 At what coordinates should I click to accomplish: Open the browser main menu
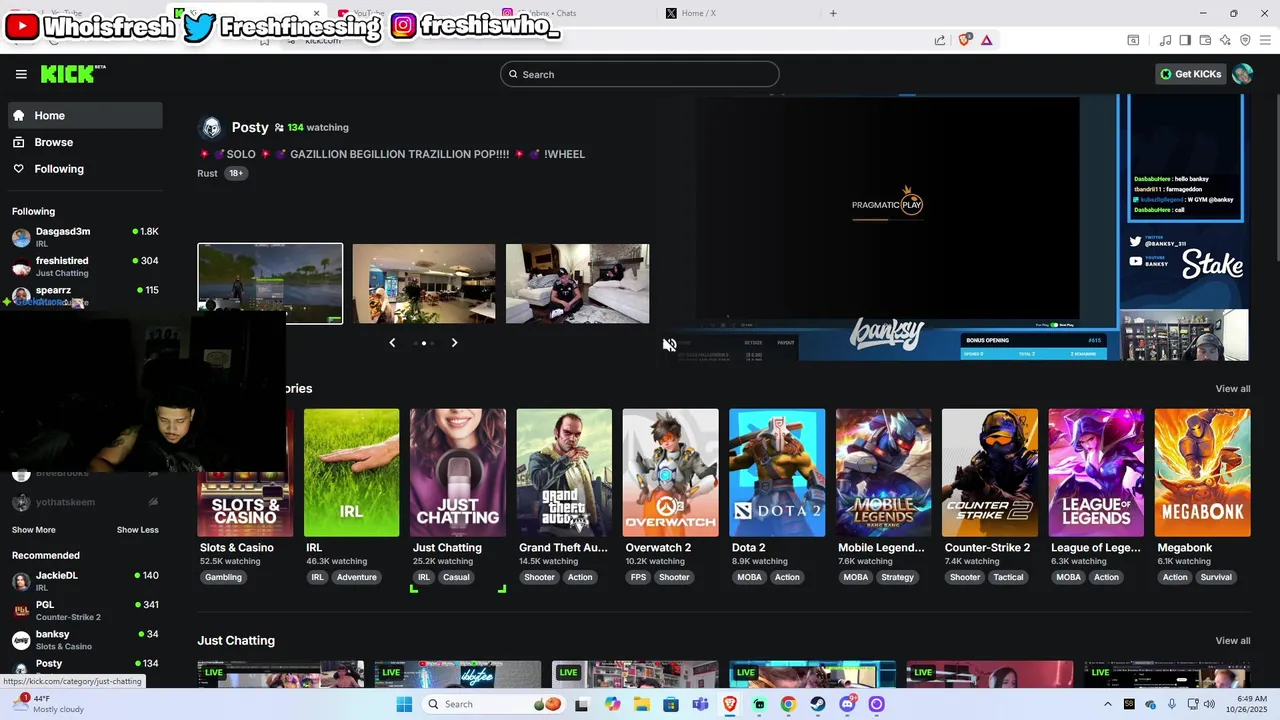click(x=1265, y=40)
